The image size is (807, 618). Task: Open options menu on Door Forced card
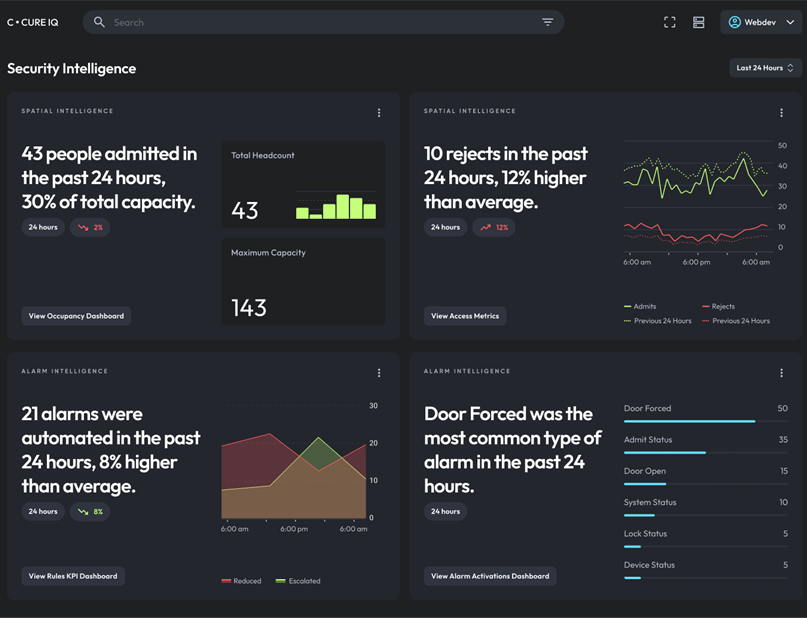pyautogui.click(x=781, y=373)
